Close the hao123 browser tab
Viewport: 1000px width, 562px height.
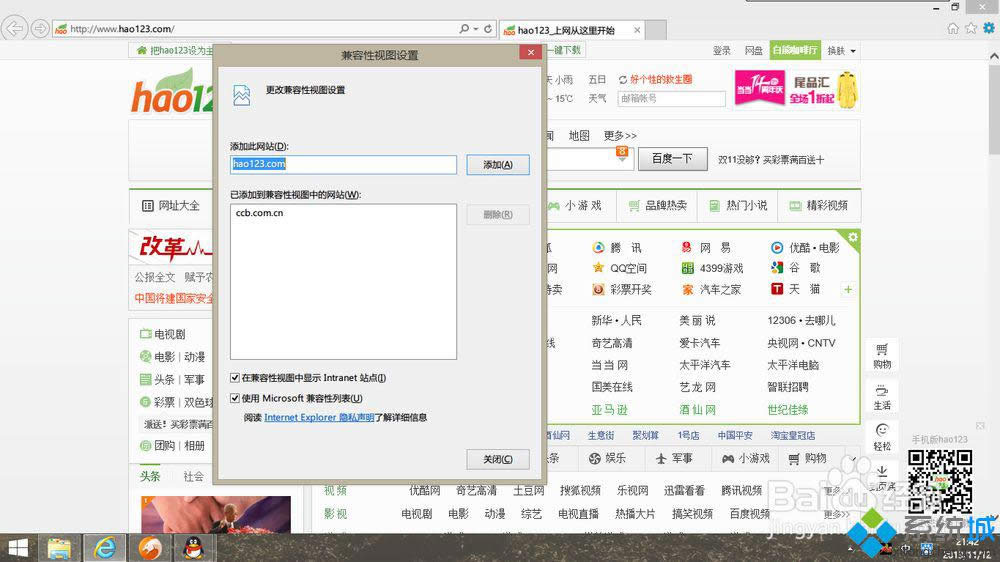636,30
